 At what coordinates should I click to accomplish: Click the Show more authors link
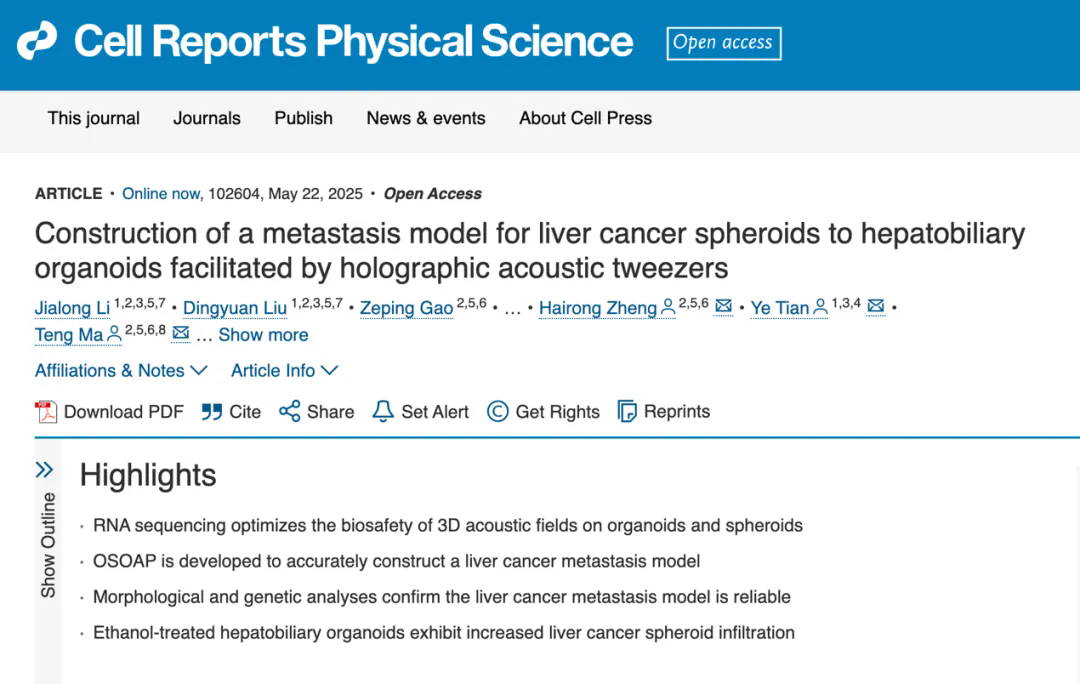pos(263,335)
